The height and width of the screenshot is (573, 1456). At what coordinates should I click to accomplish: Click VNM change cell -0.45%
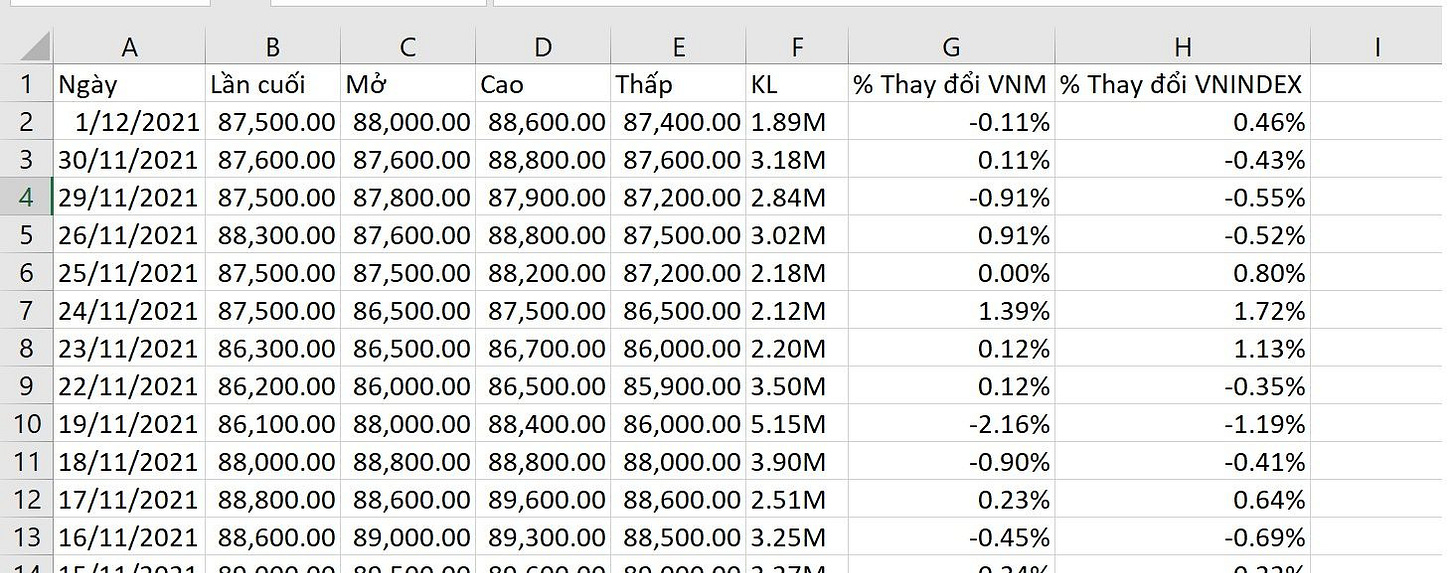951,538
